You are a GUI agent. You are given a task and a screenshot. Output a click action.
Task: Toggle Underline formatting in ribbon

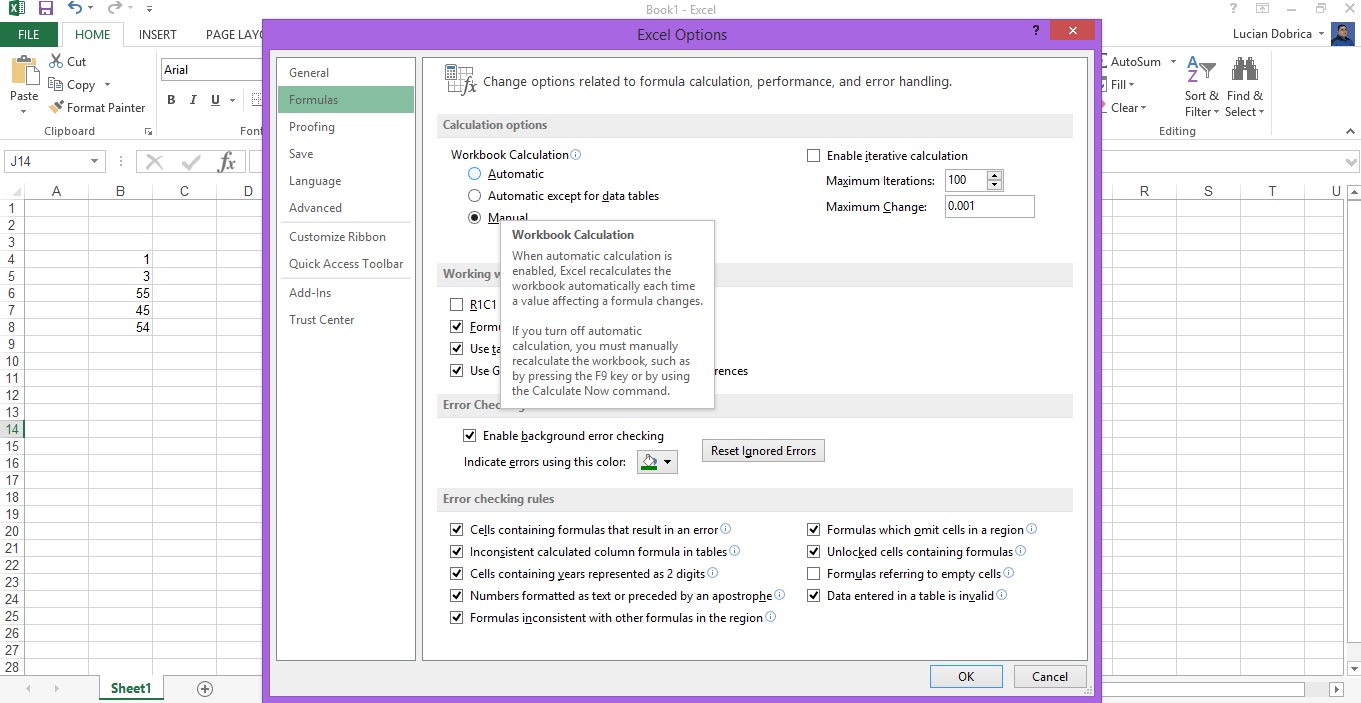[x=216, y=100]
